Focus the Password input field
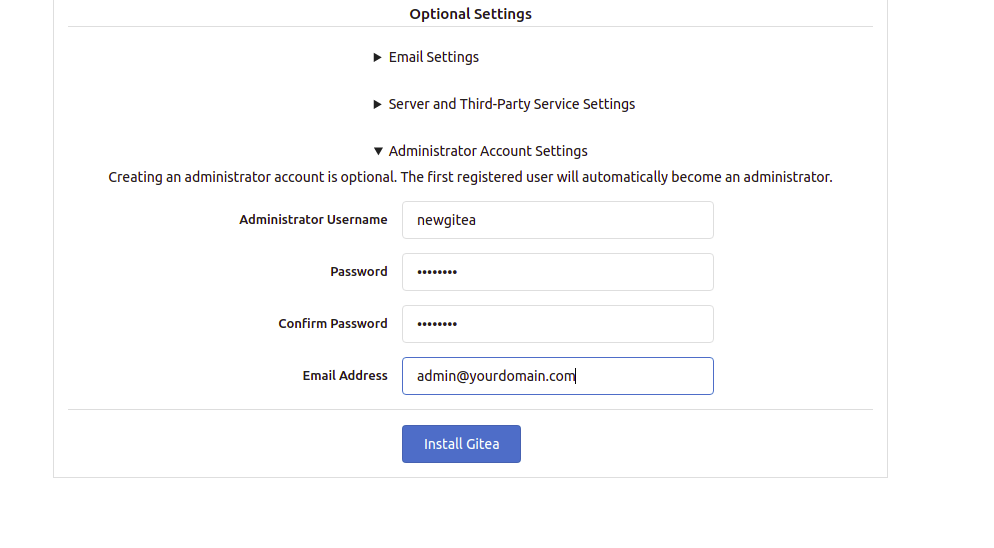 (x=558, y=272)
